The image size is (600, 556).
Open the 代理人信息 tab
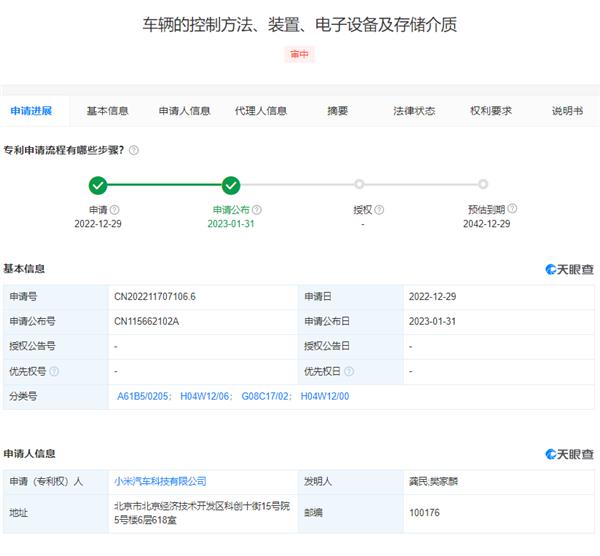(x=261, y=111)
